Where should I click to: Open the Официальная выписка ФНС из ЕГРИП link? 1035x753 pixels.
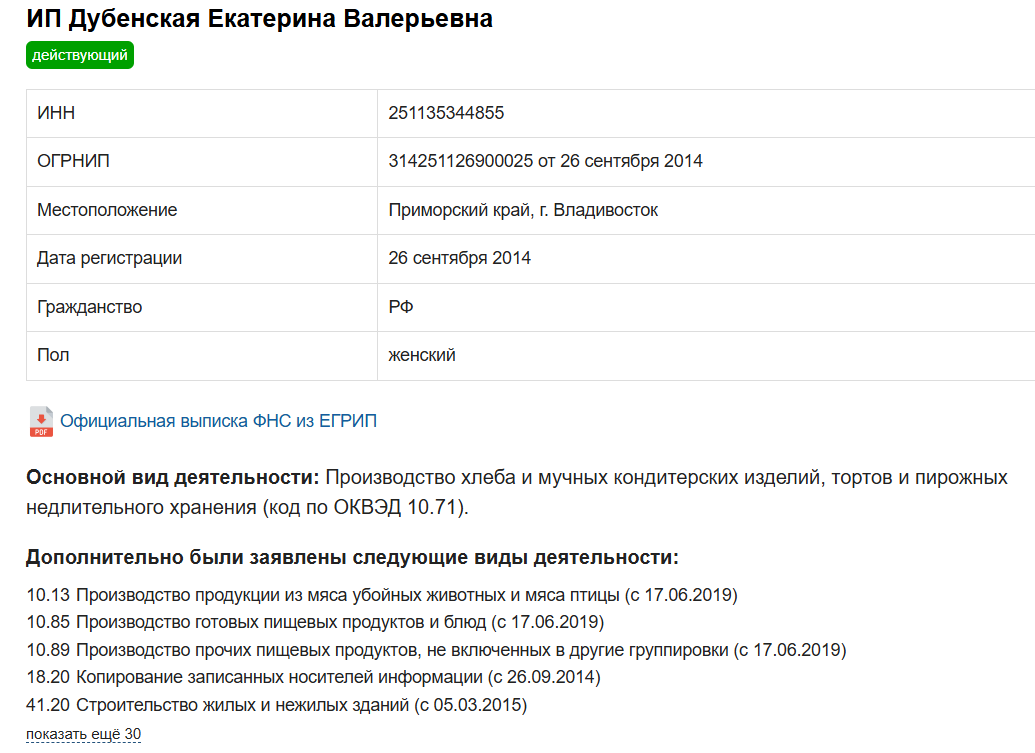pos(218,421)
